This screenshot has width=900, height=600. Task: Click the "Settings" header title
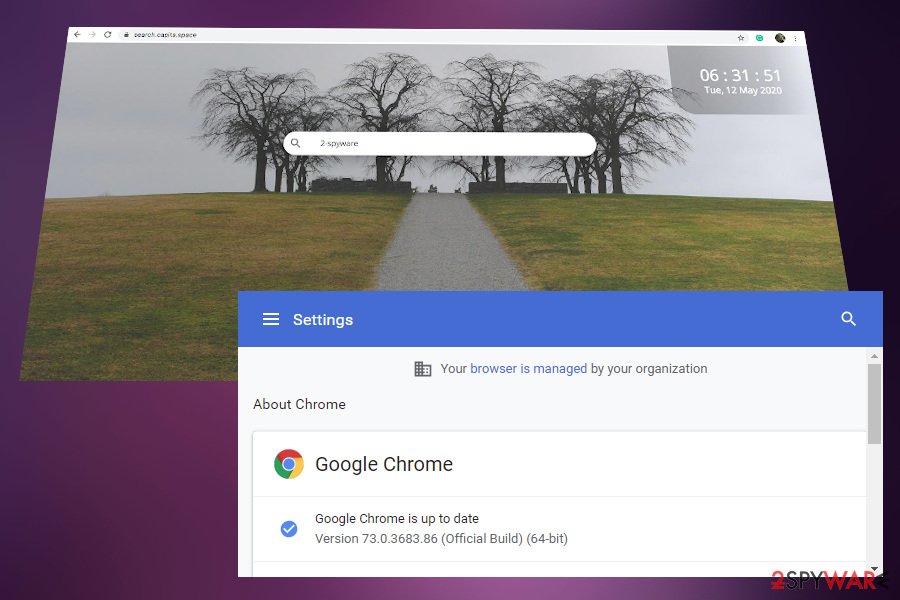coord(323,320)
